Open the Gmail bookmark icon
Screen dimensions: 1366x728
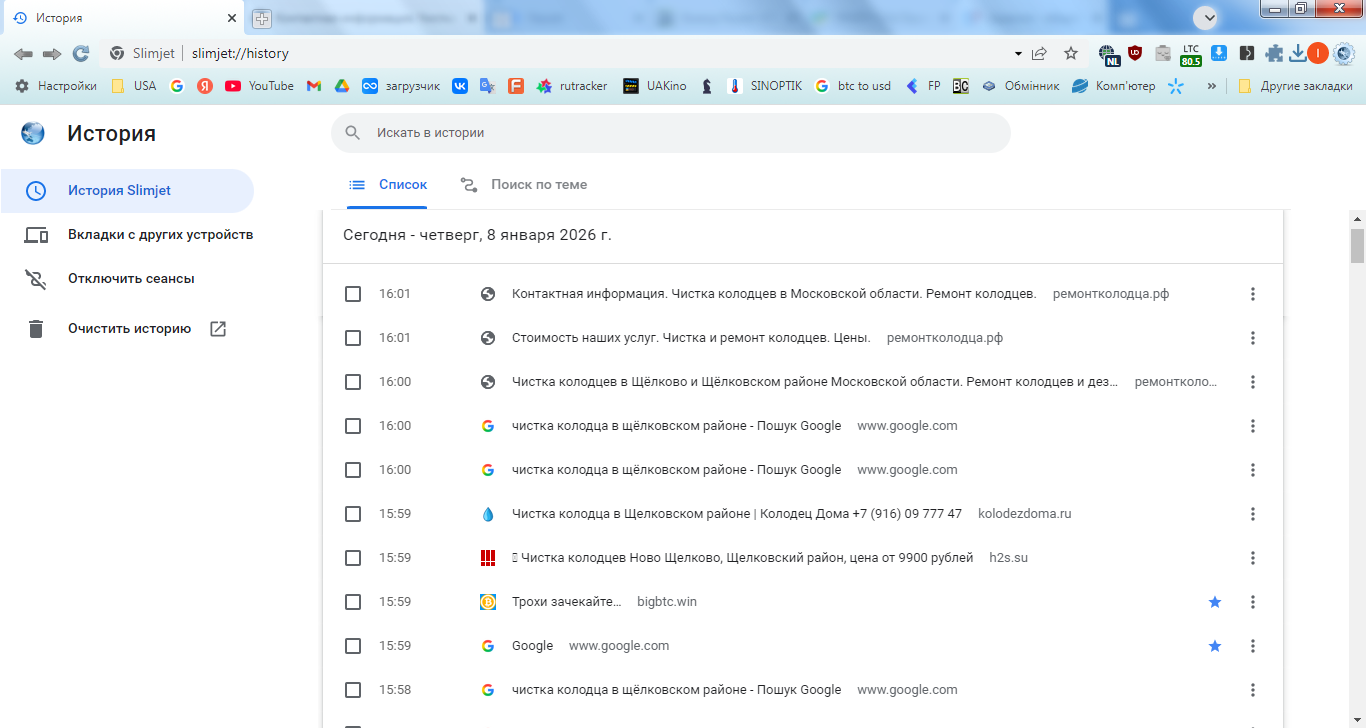[314, 86]
